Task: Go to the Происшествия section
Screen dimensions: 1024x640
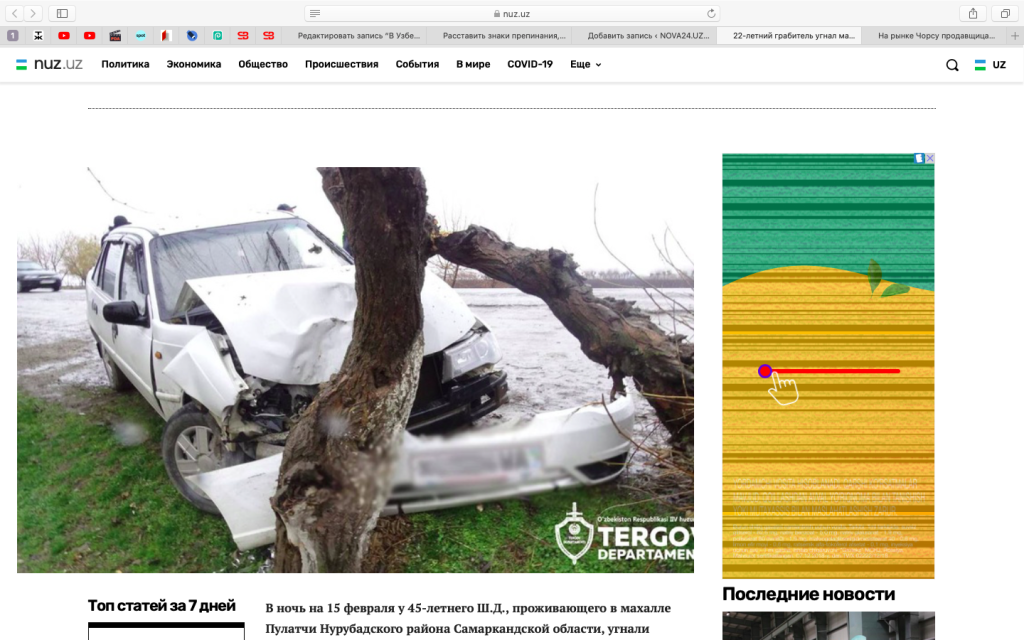Action: pos(341,64)
